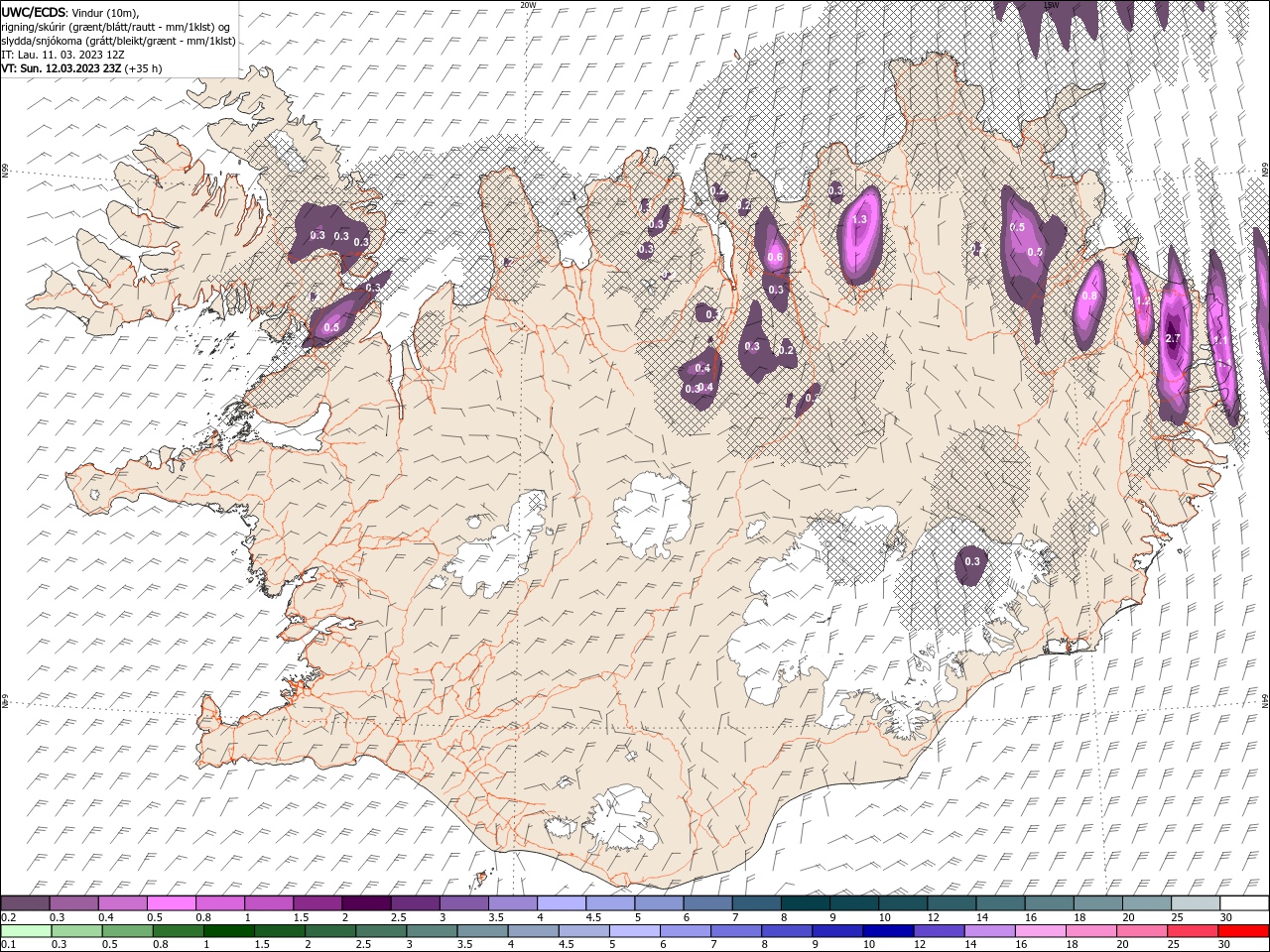Viewport: 1270px width, 952px height.
Task: Click the bright pink 0.5–0.8 legend swatch
Action: click(171, 903)
